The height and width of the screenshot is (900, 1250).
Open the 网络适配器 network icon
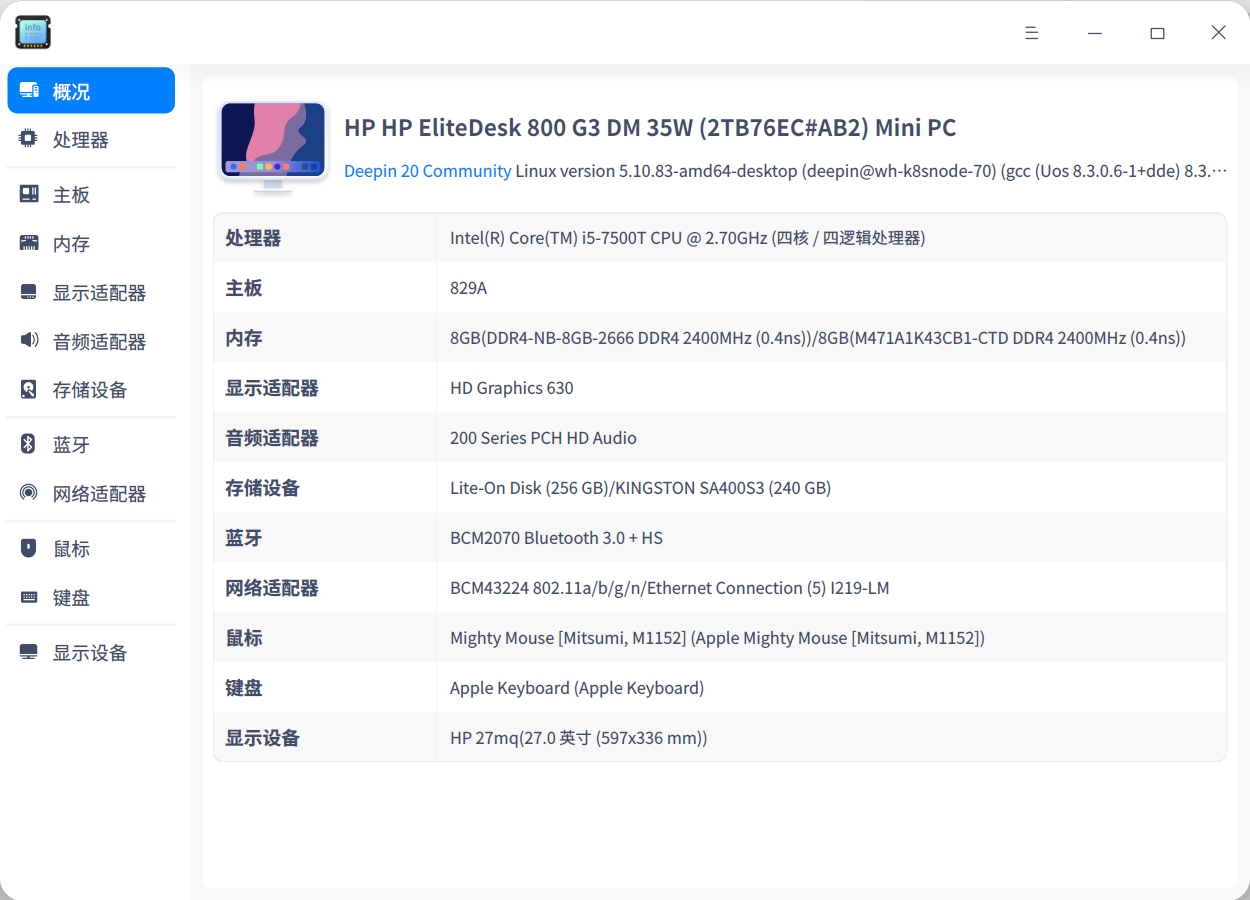(x=28, y=493)
